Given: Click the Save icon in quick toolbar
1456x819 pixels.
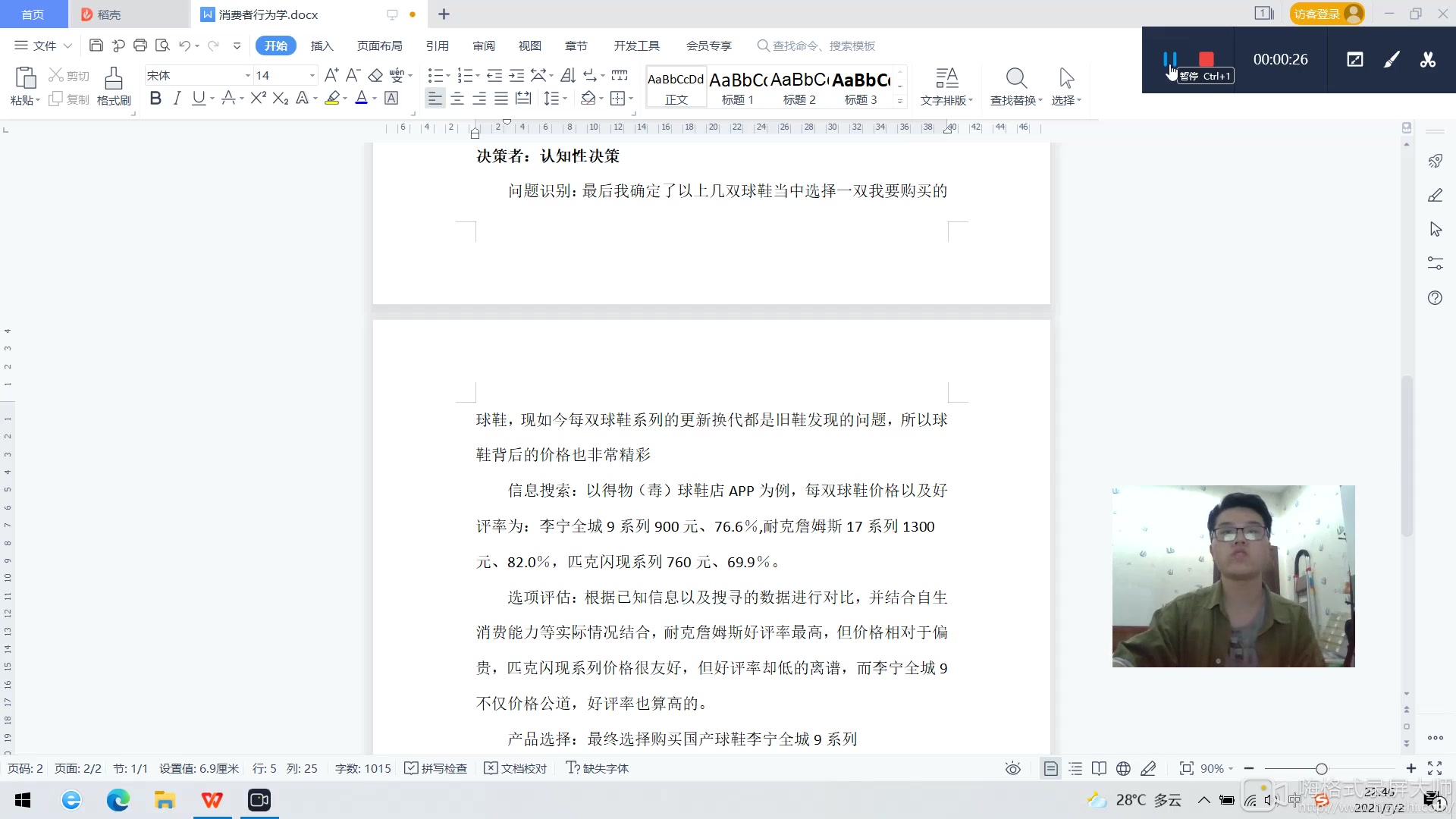Looking at the screenshot, I should 96,45.
